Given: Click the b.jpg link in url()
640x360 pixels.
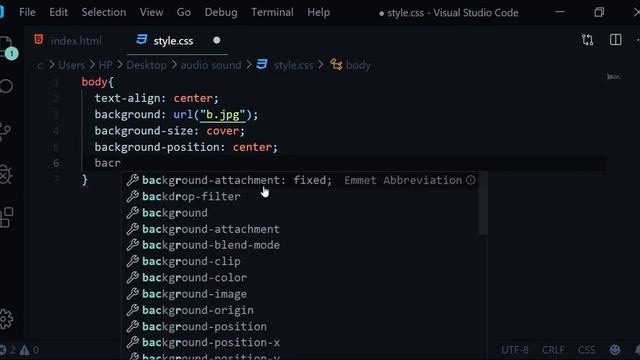Looking at the screenshot, I should click(222, 115).
